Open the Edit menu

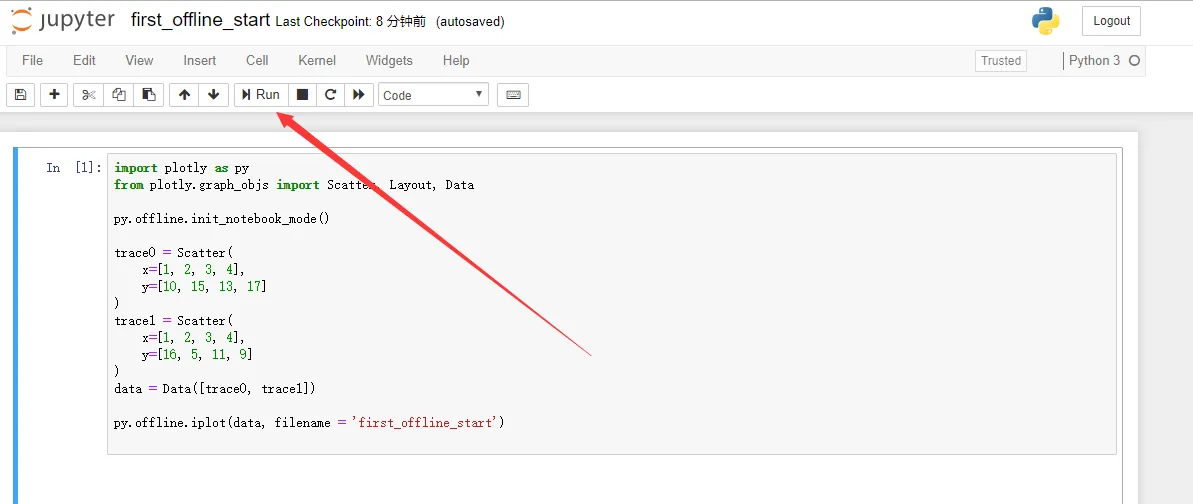point(84,61)
